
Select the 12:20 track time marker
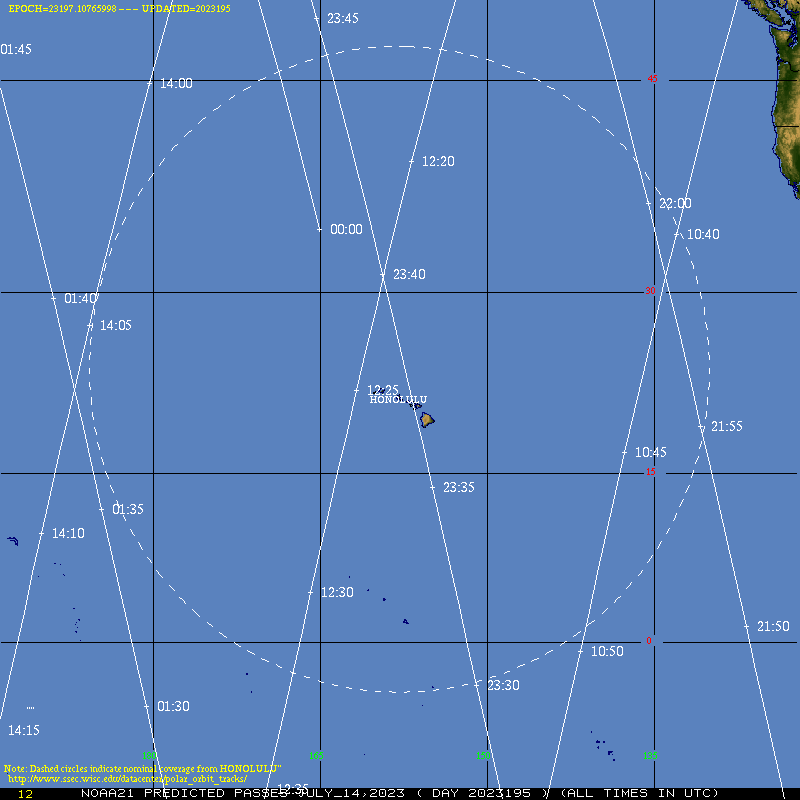coord(438,161)
